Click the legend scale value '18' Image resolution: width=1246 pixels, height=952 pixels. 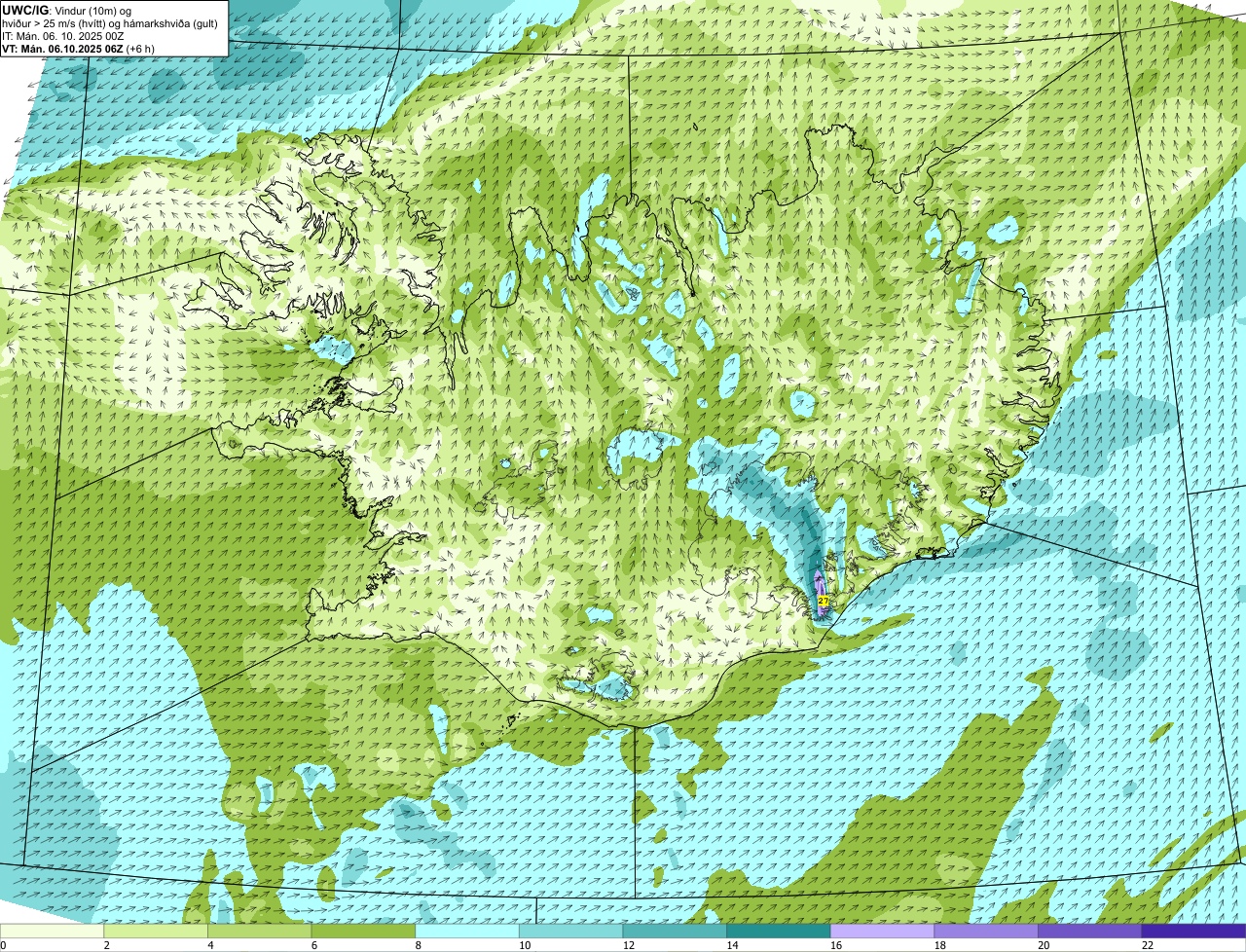940,945
